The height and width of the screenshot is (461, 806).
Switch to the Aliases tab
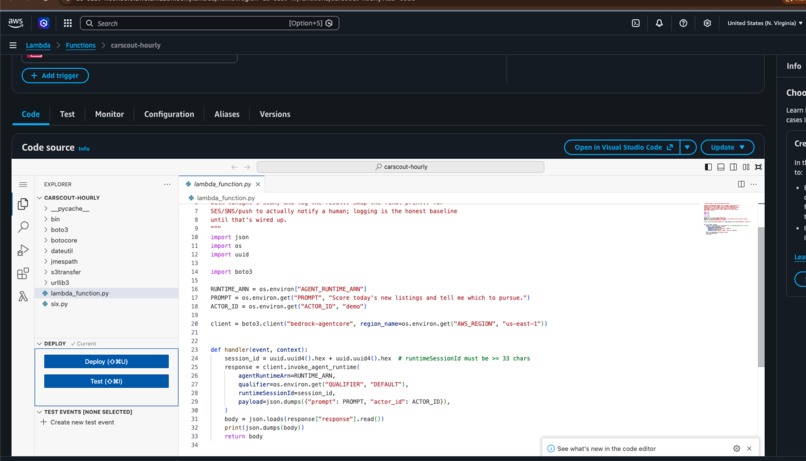(x=227, y=114)
